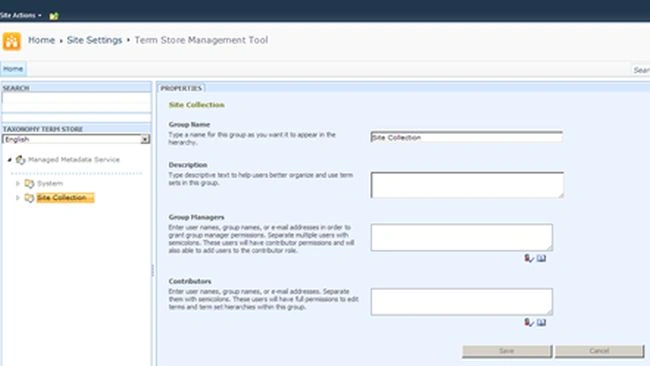The image size is (650, 366).
Task: Select the Properties tab
Action: coord(181,88)
